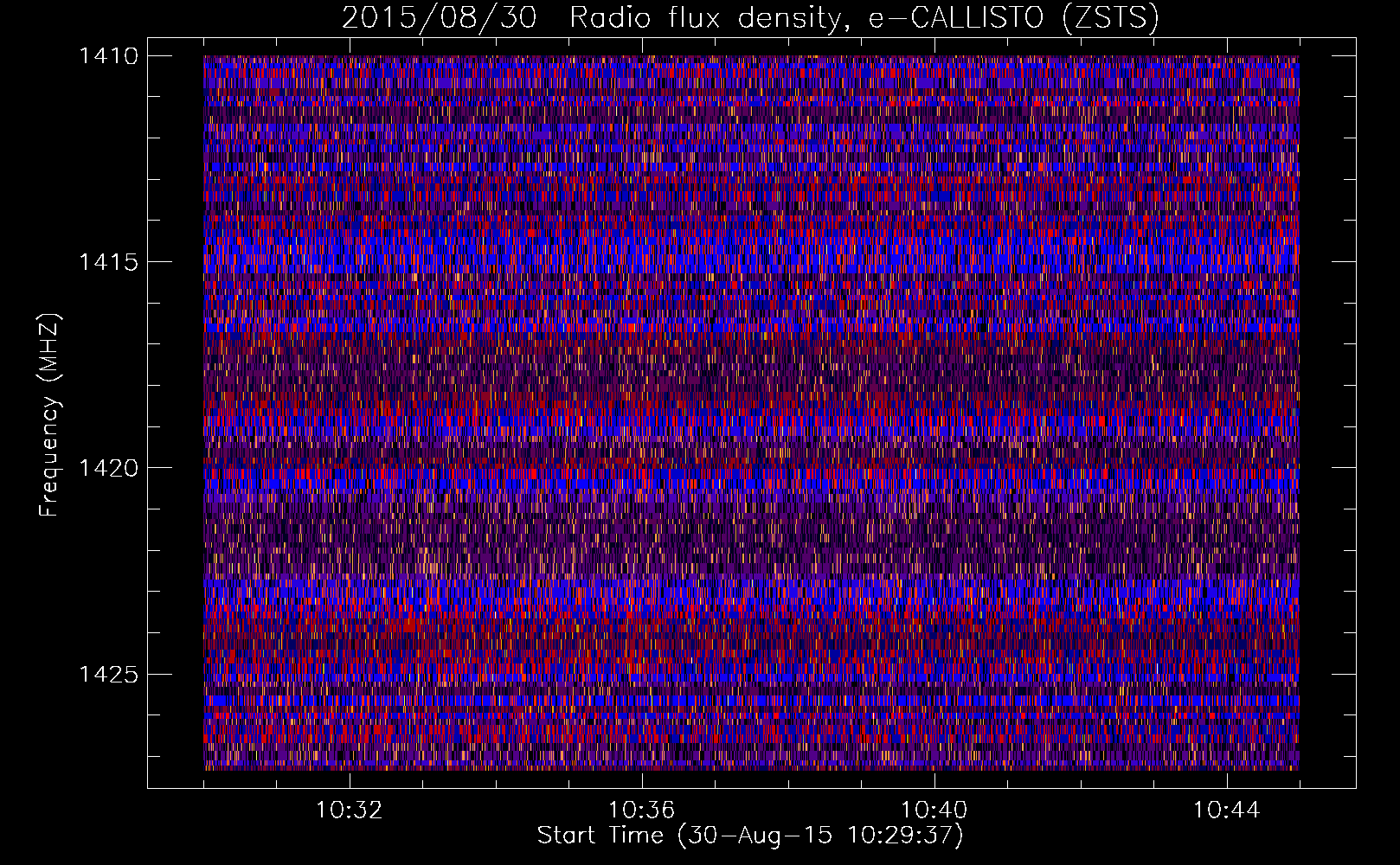1400x865 pixels.
Task: Click the 10:40 time tick label
Action: [x=934, y=811]
